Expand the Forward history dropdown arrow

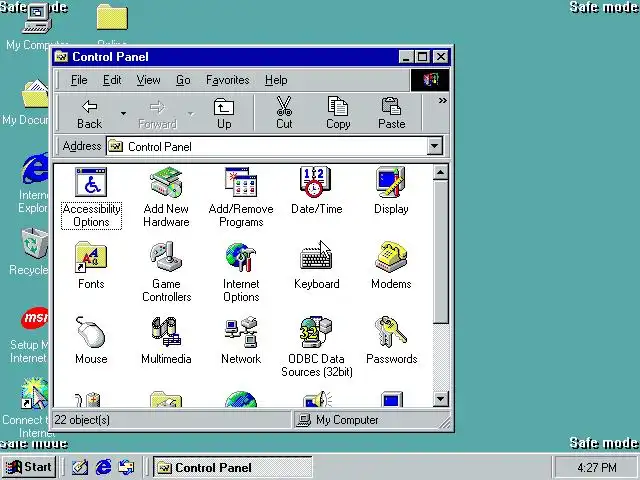(191, 114)
